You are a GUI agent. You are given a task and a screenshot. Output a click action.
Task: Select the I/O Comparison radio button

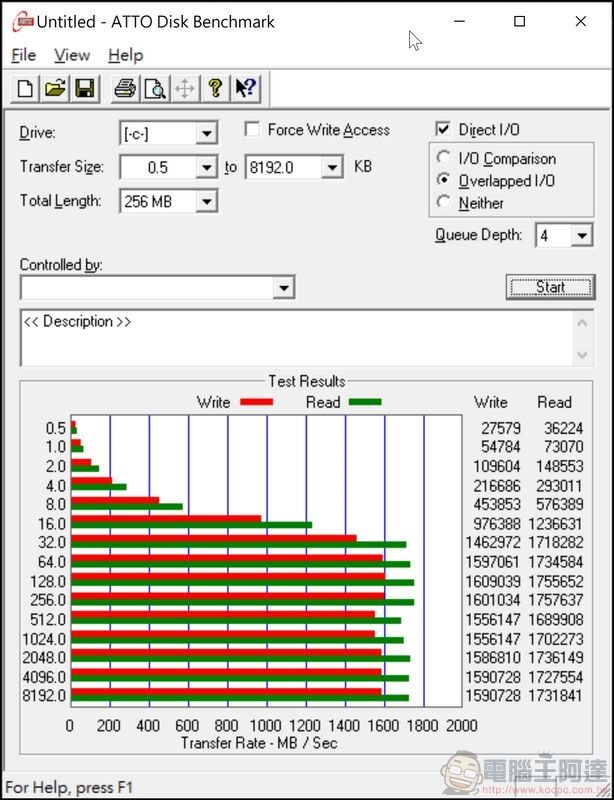point(444,158)
